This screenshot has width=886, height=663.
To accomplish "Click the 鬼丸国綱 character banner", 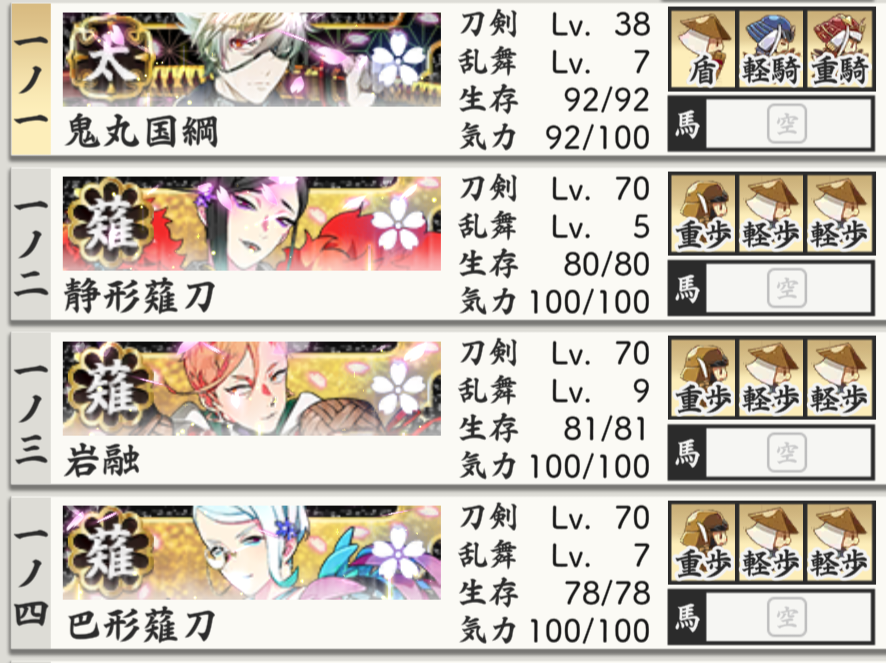I will pyautogui.click(x=251, y=59).
